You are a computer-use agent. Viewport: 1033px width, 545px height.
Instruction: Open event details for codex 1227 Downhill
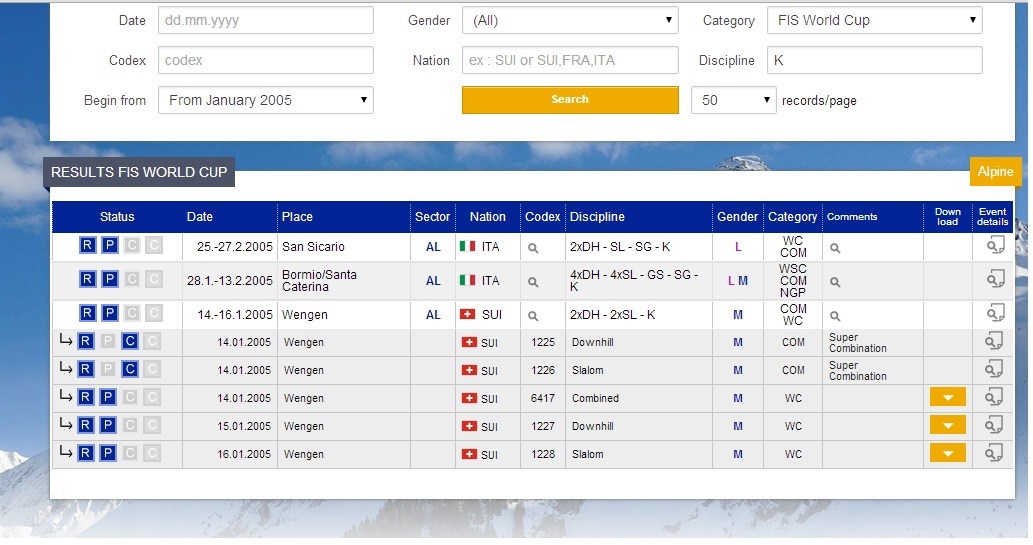click(993, 425)
